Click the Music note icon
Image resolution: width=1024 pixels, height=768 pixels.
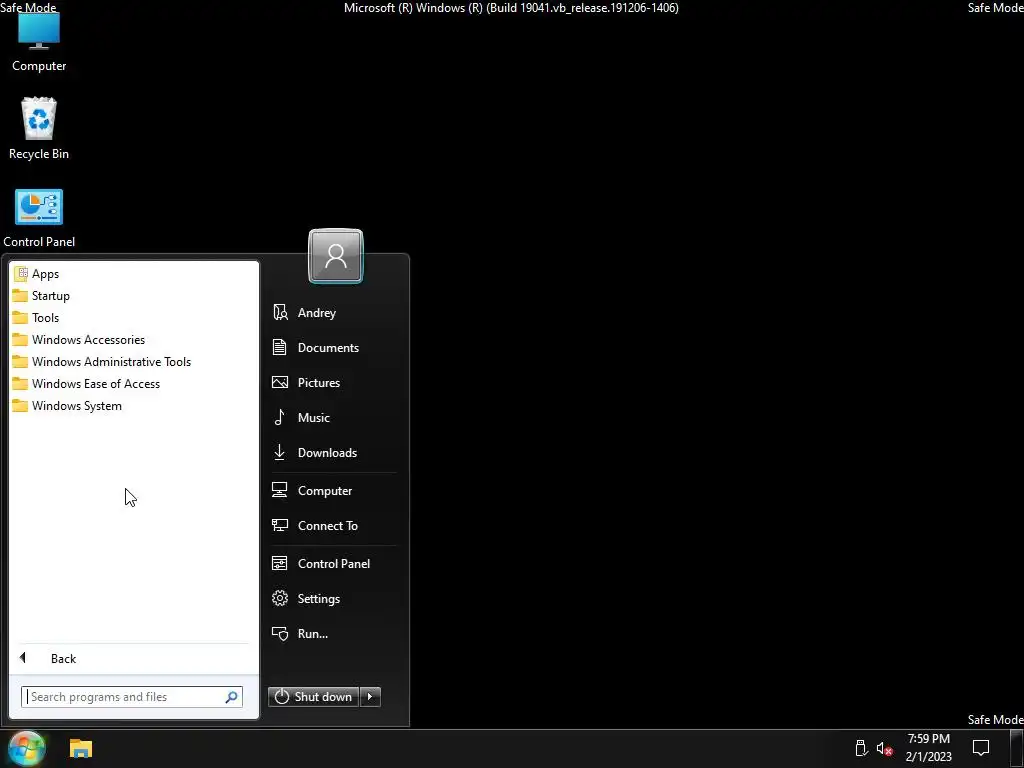[x=280, y=417]
